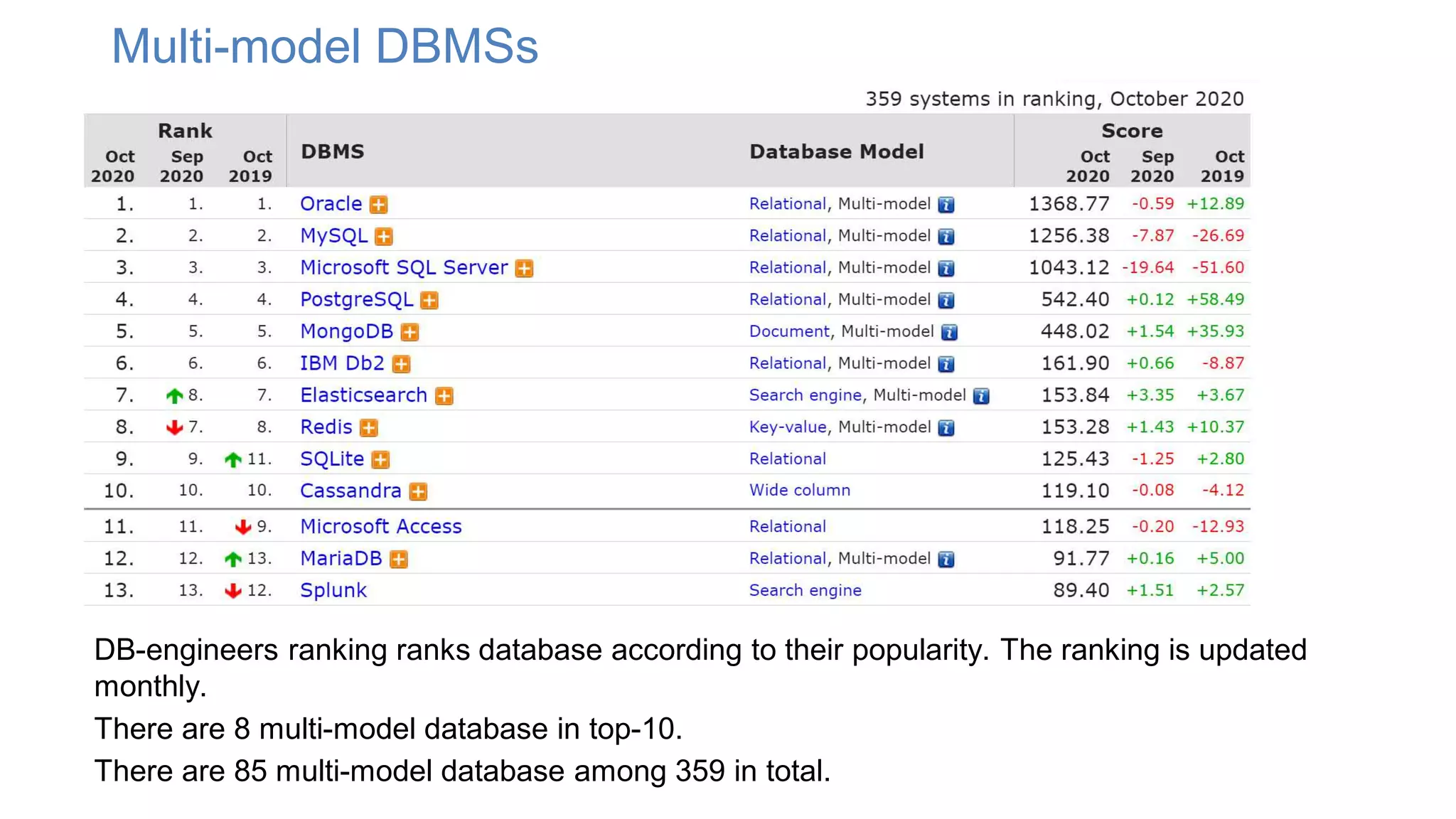1456x819 pixels.
Task: Click the info icon in Elasticsearch row
Action: [x=981, y=396]
